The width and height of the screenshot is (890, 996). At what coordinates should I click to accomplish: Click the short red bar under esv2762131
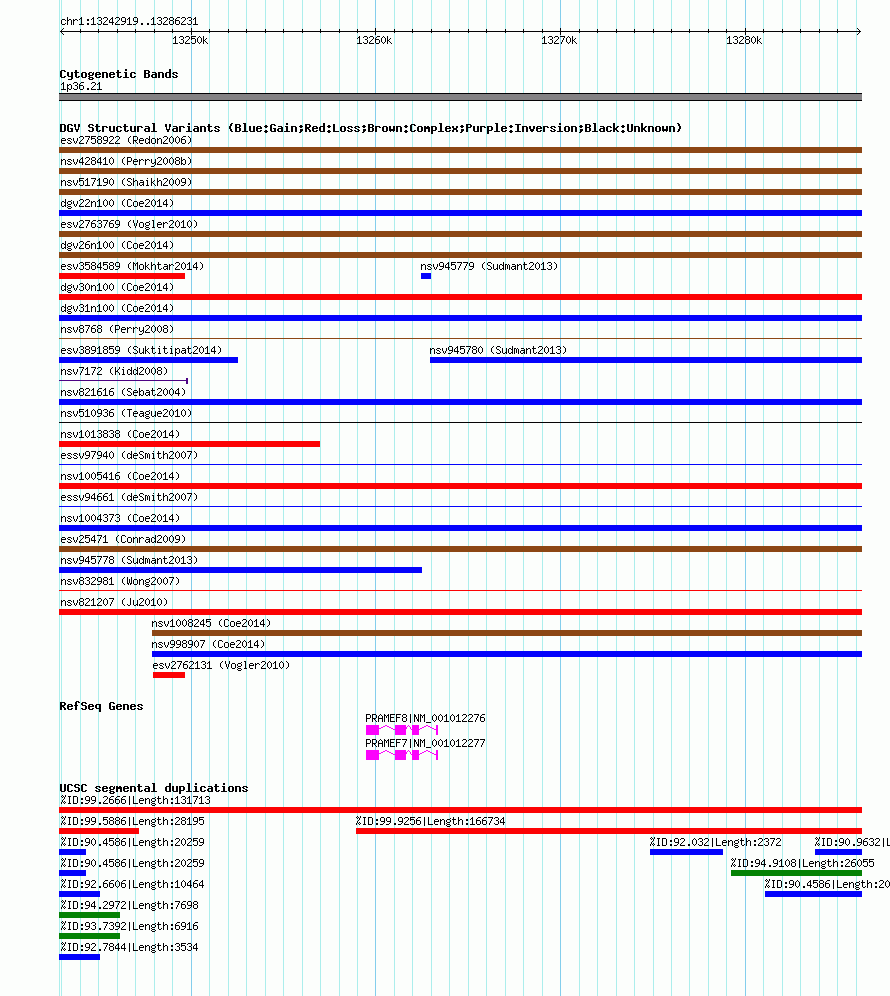click(x=169, y=675)
